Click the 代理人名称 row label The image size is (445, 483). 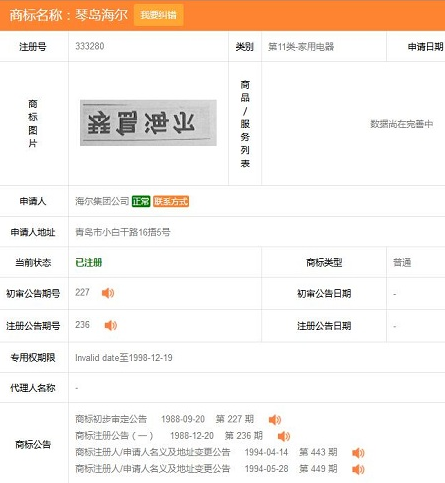click(x=33, y=388)
